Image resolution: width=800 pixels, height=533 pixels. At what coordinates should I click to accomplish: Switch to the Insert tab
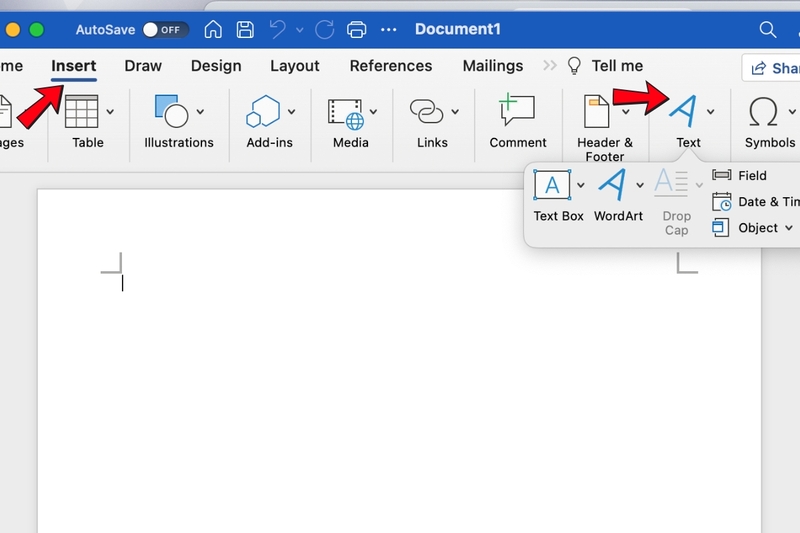click(73, 66)
